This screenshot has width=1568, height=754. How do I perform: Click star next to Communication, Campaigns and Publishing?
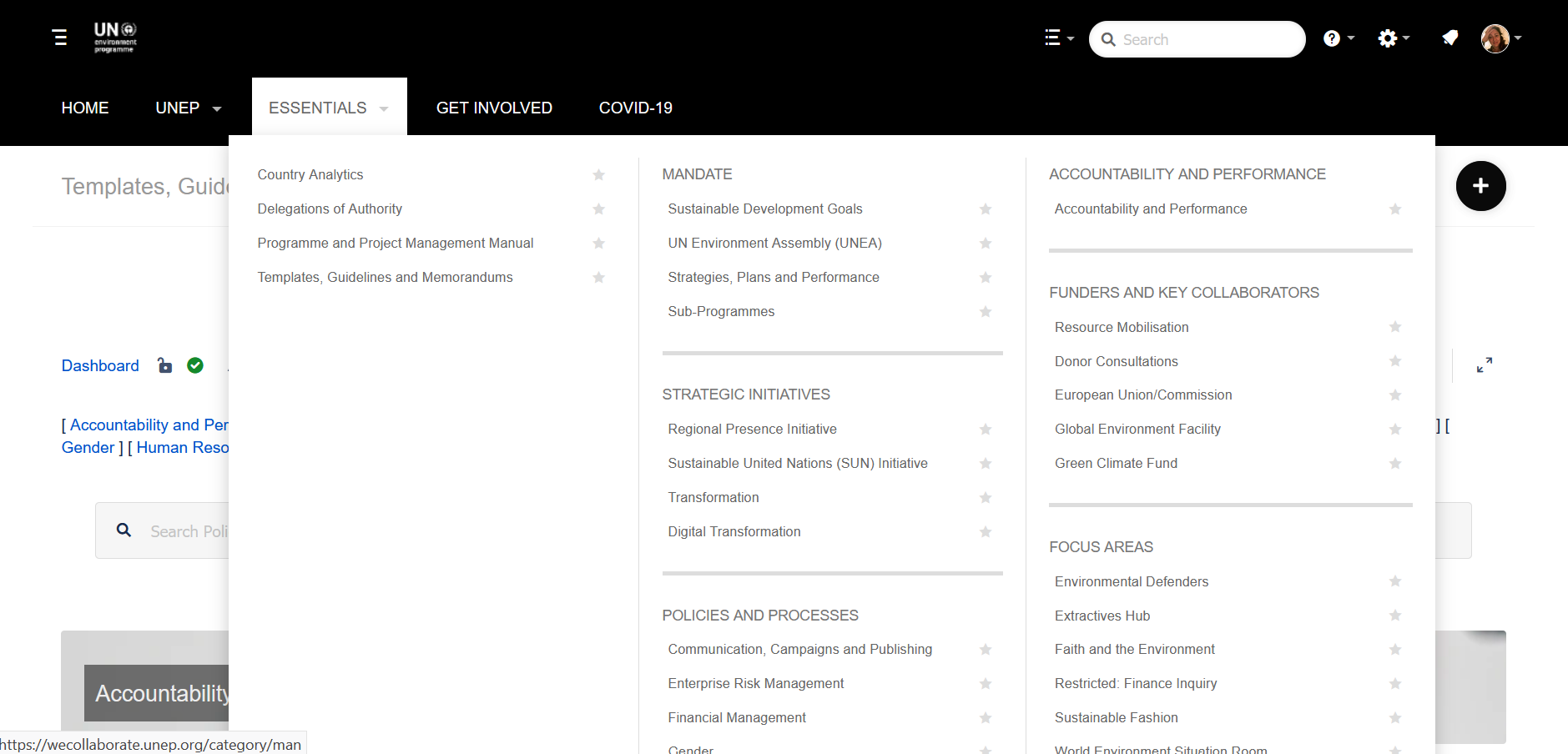986,650
